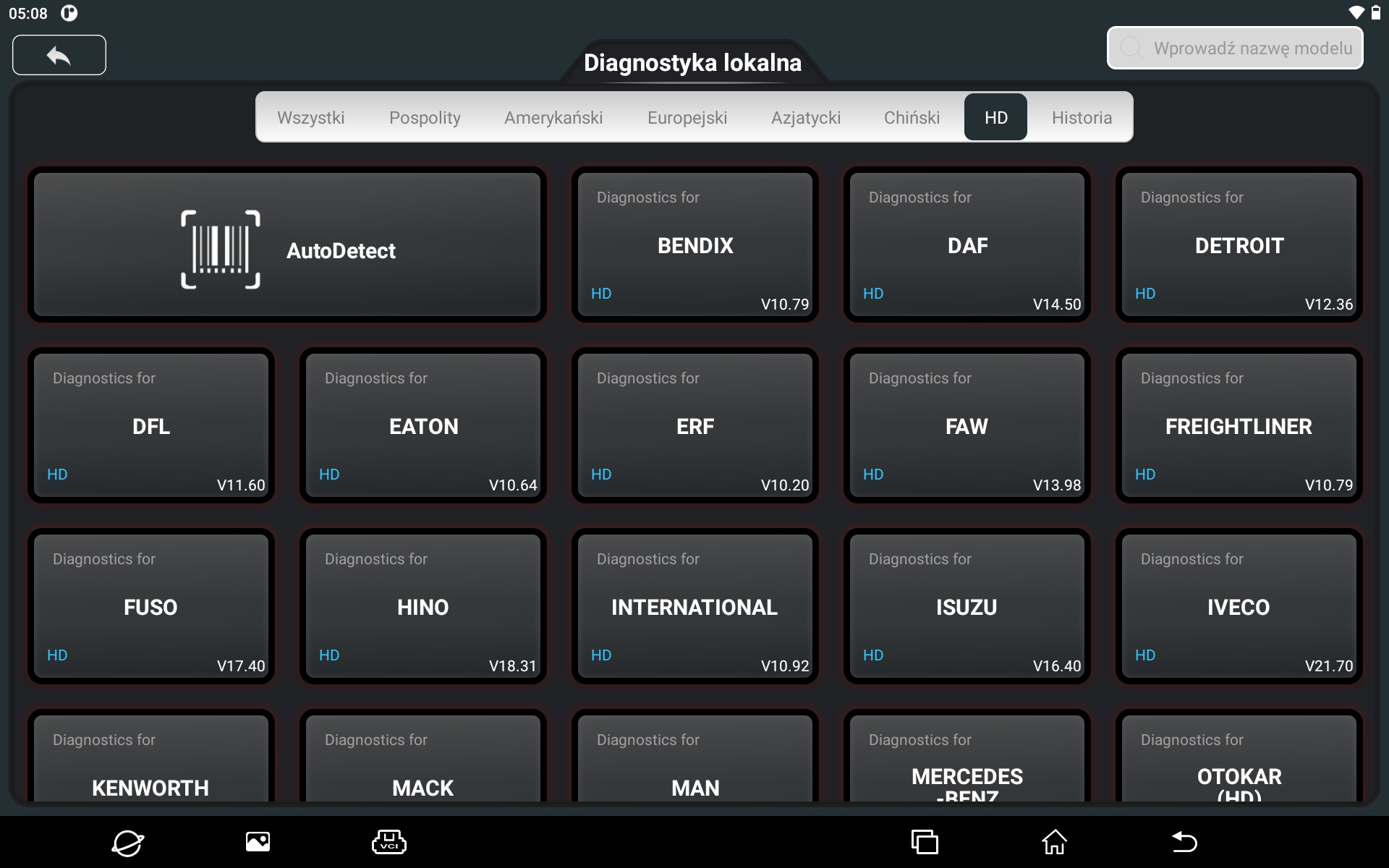The width and height of the screenshot is (1389, 868).
Task: Choose the IVECO diagnostics tile
Action: (1239, 606)
